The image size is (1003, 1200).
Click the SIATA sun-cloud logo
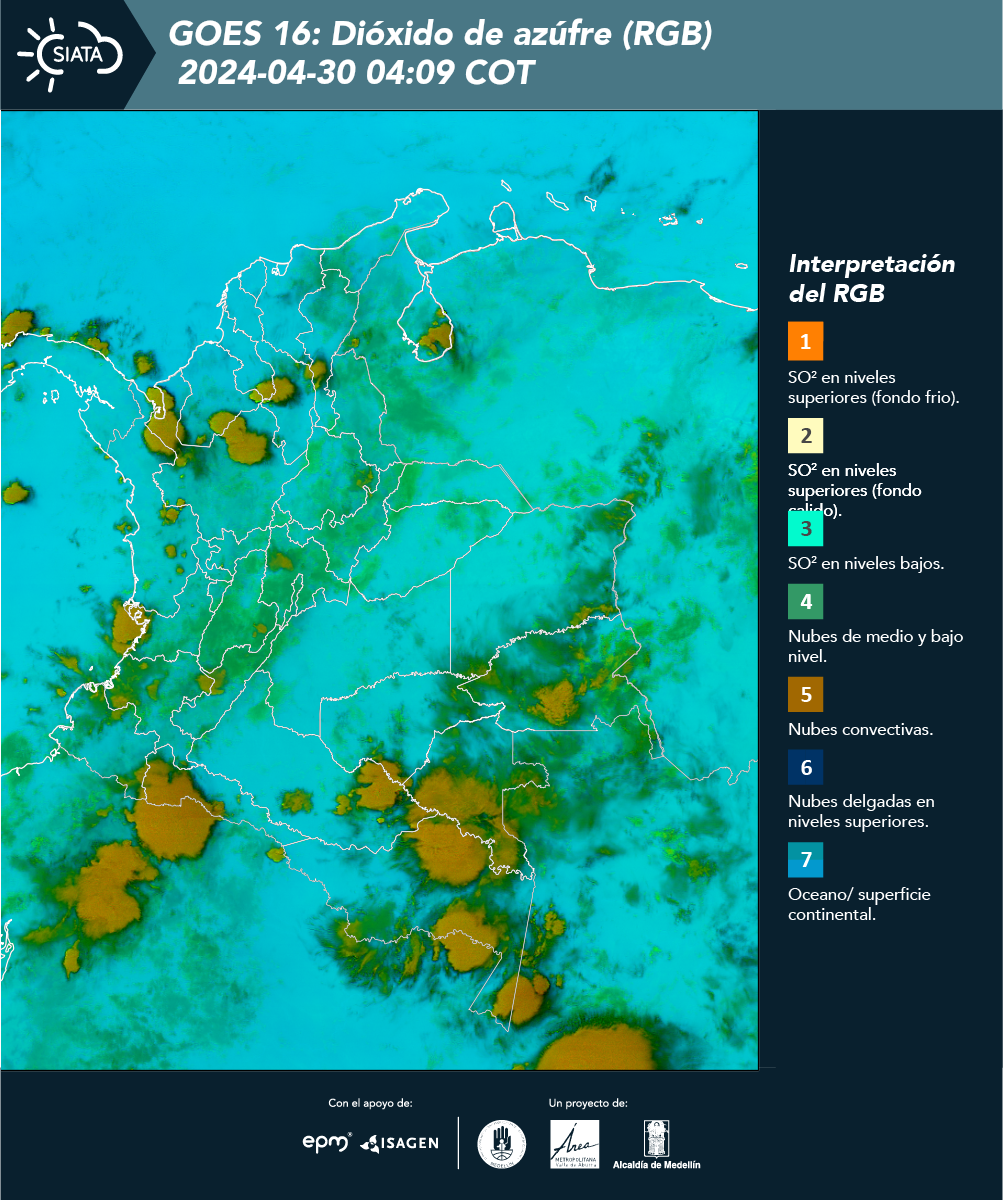coord(70,53)
